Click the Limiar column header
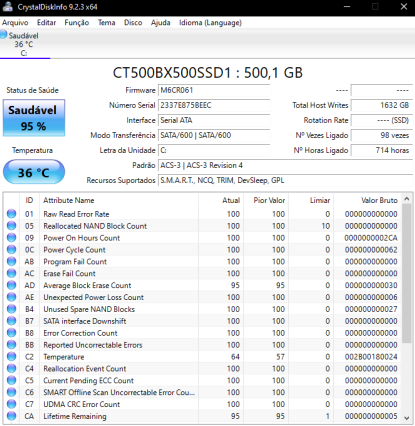 [x=311, y=200]
